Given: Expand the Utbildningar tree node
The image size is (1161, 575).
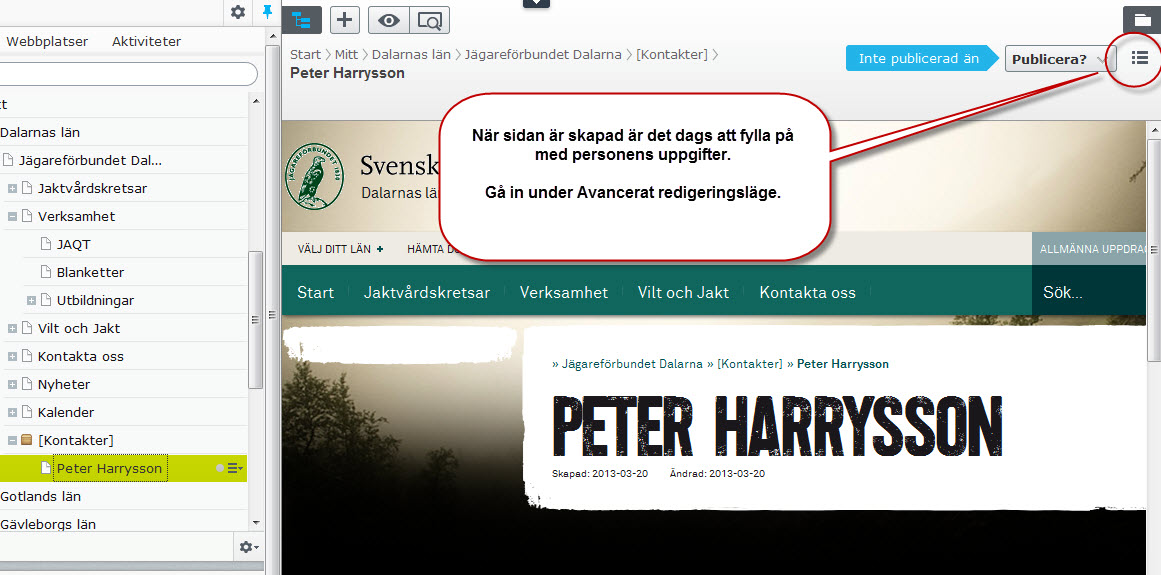Looking at the screenshot, I should 31,300.
